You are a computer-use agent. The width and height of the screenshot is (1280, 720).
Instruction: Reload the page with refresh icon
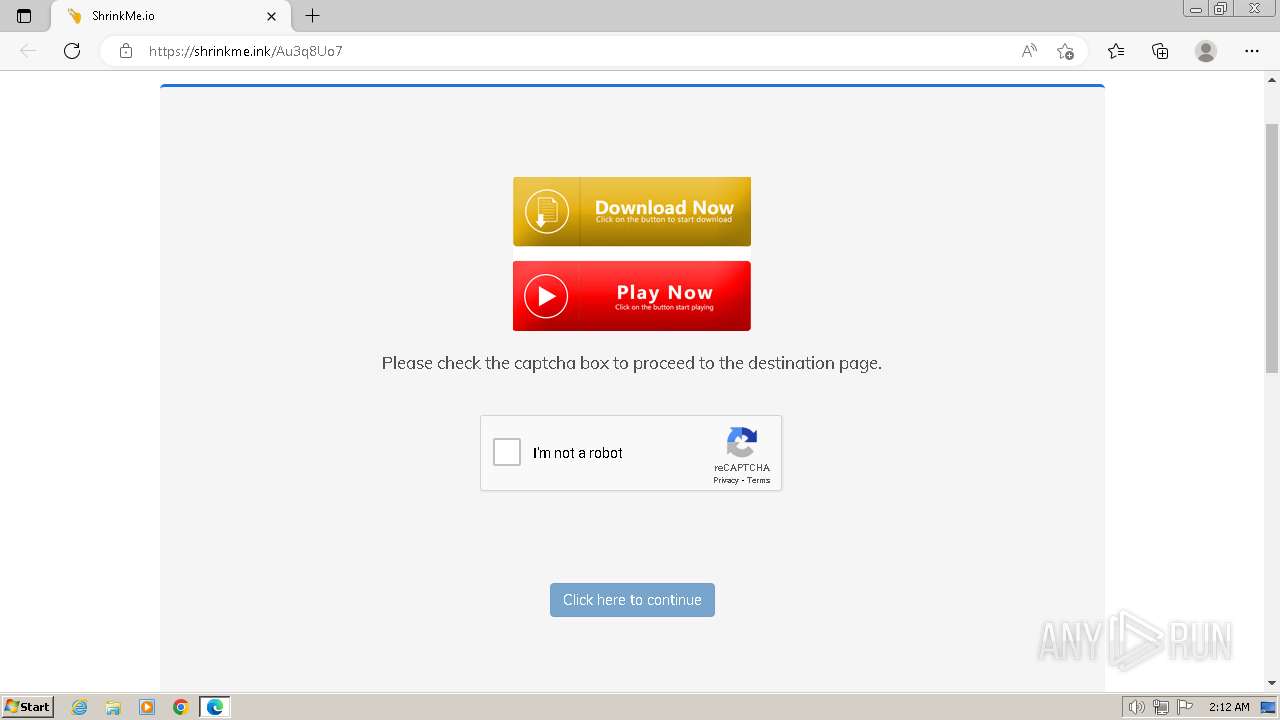(72, 51)
